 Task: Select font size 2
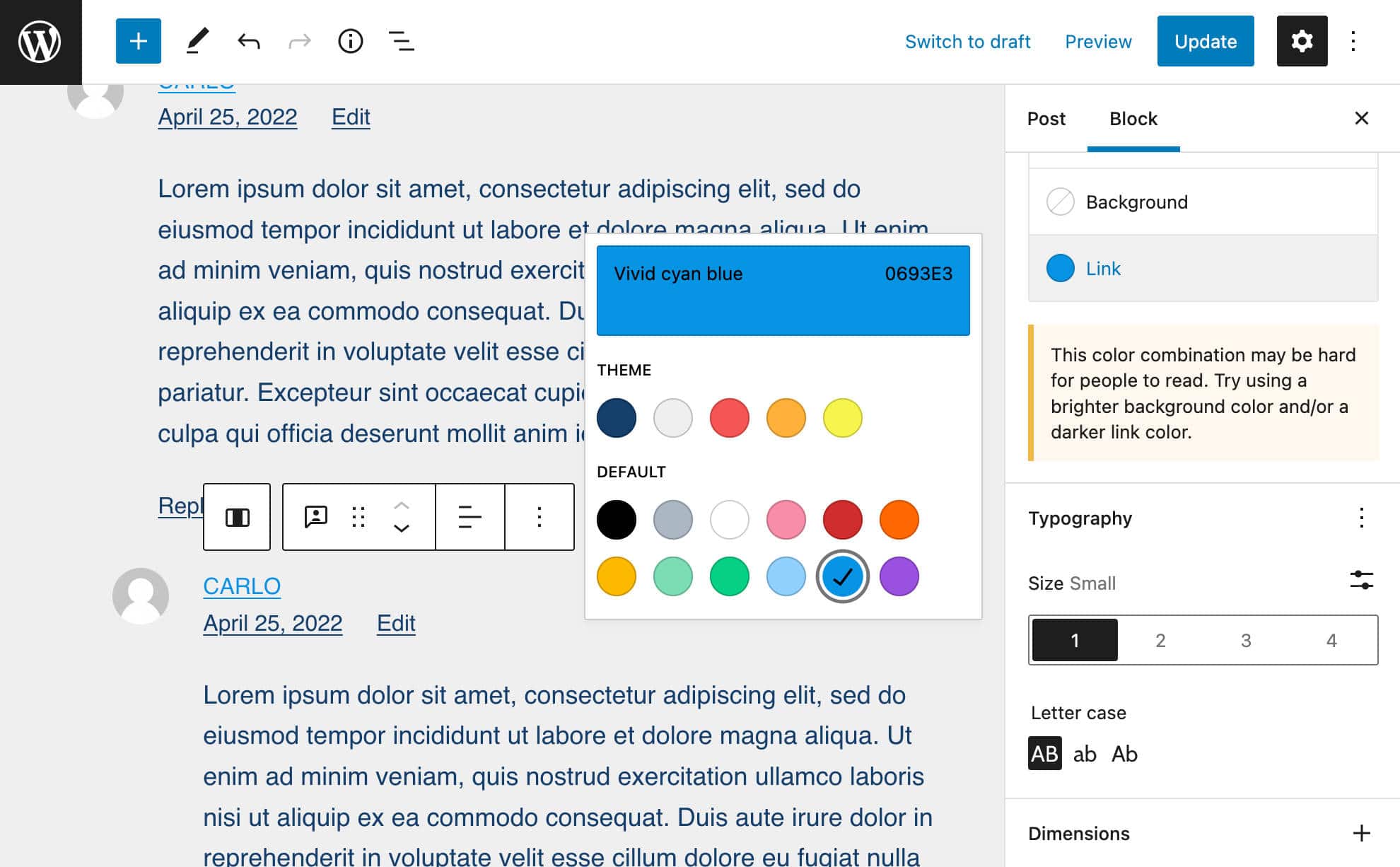coord(1160,640)
